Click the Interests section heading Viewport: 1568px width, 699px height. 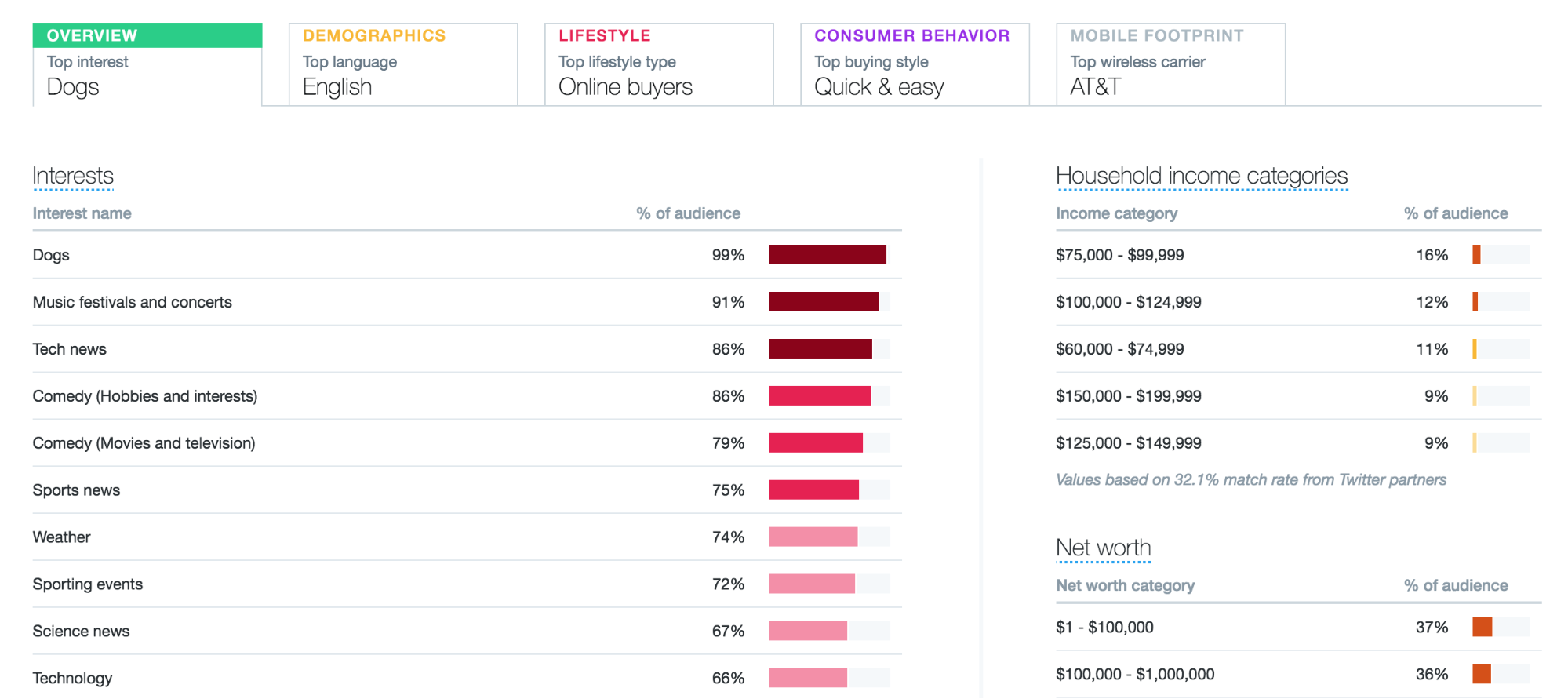point(73,176)
